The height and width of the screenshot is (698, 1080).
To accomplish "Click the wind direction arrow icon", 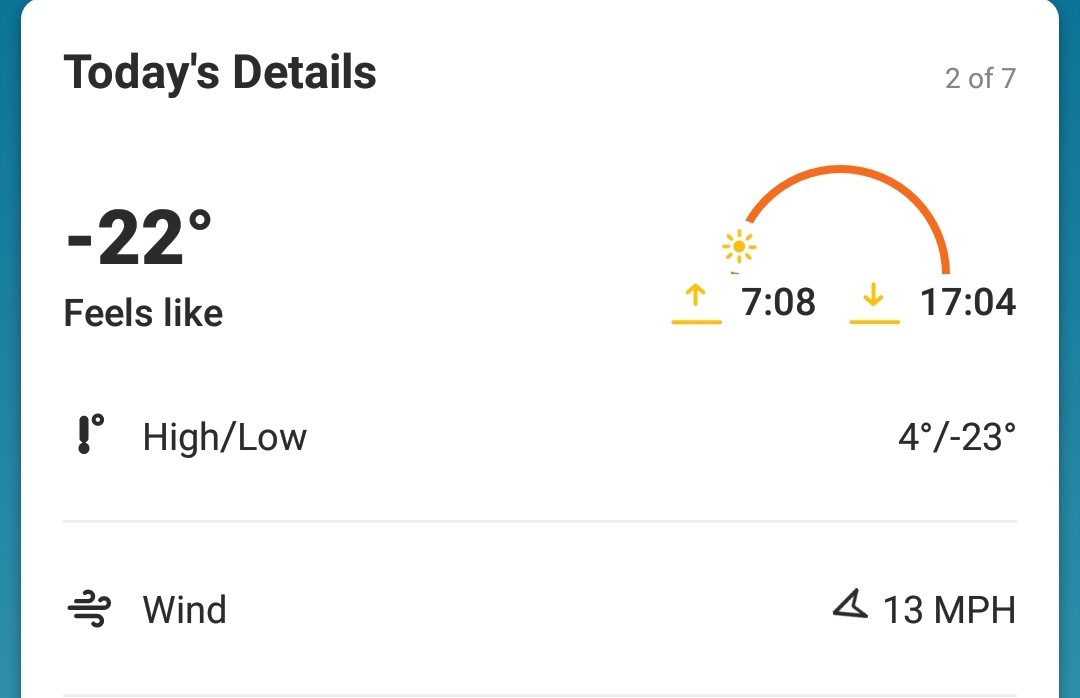I will [x=850, y=604].
